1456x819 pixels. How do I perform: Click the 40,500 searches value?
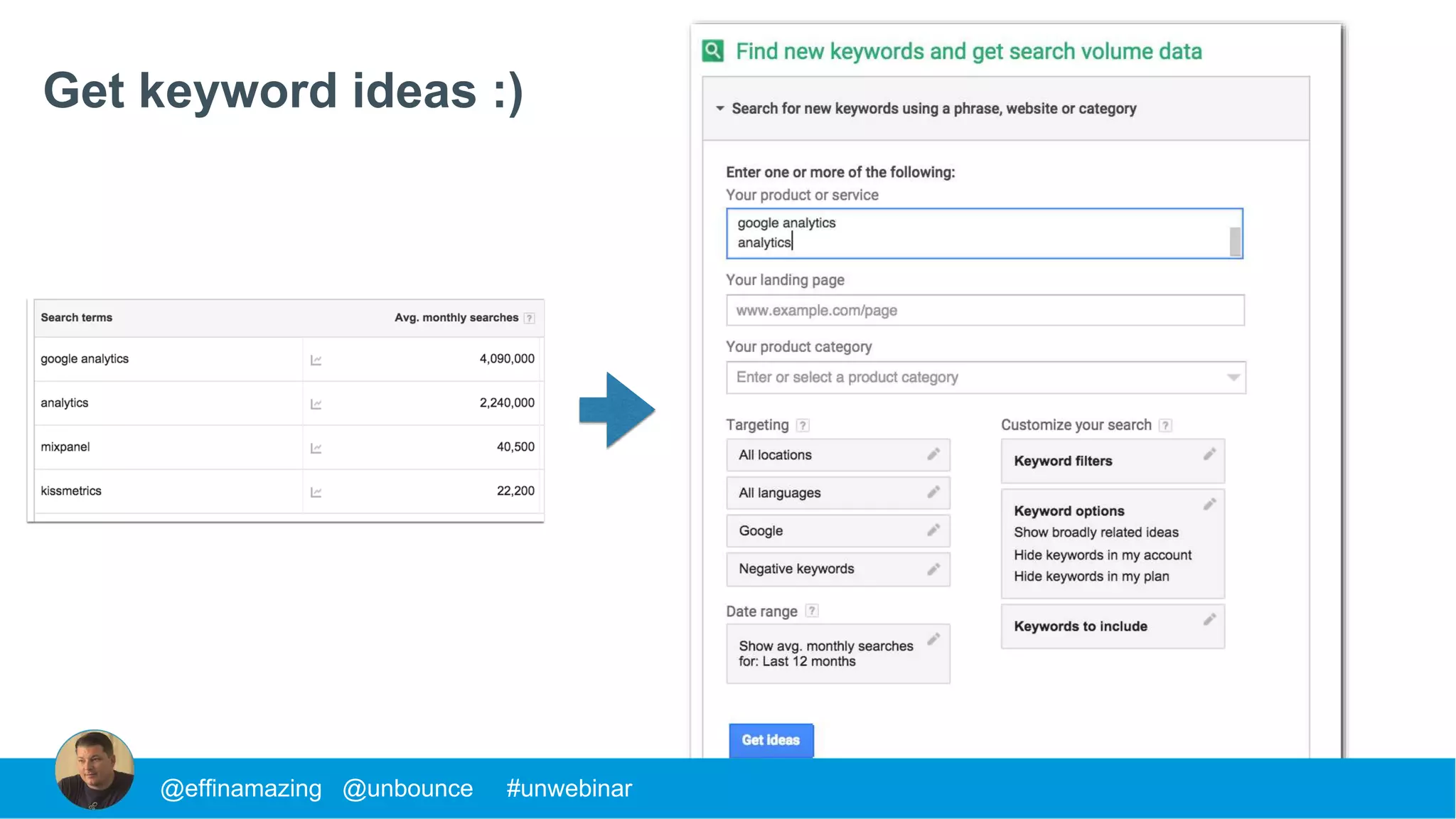pos(515,447)
